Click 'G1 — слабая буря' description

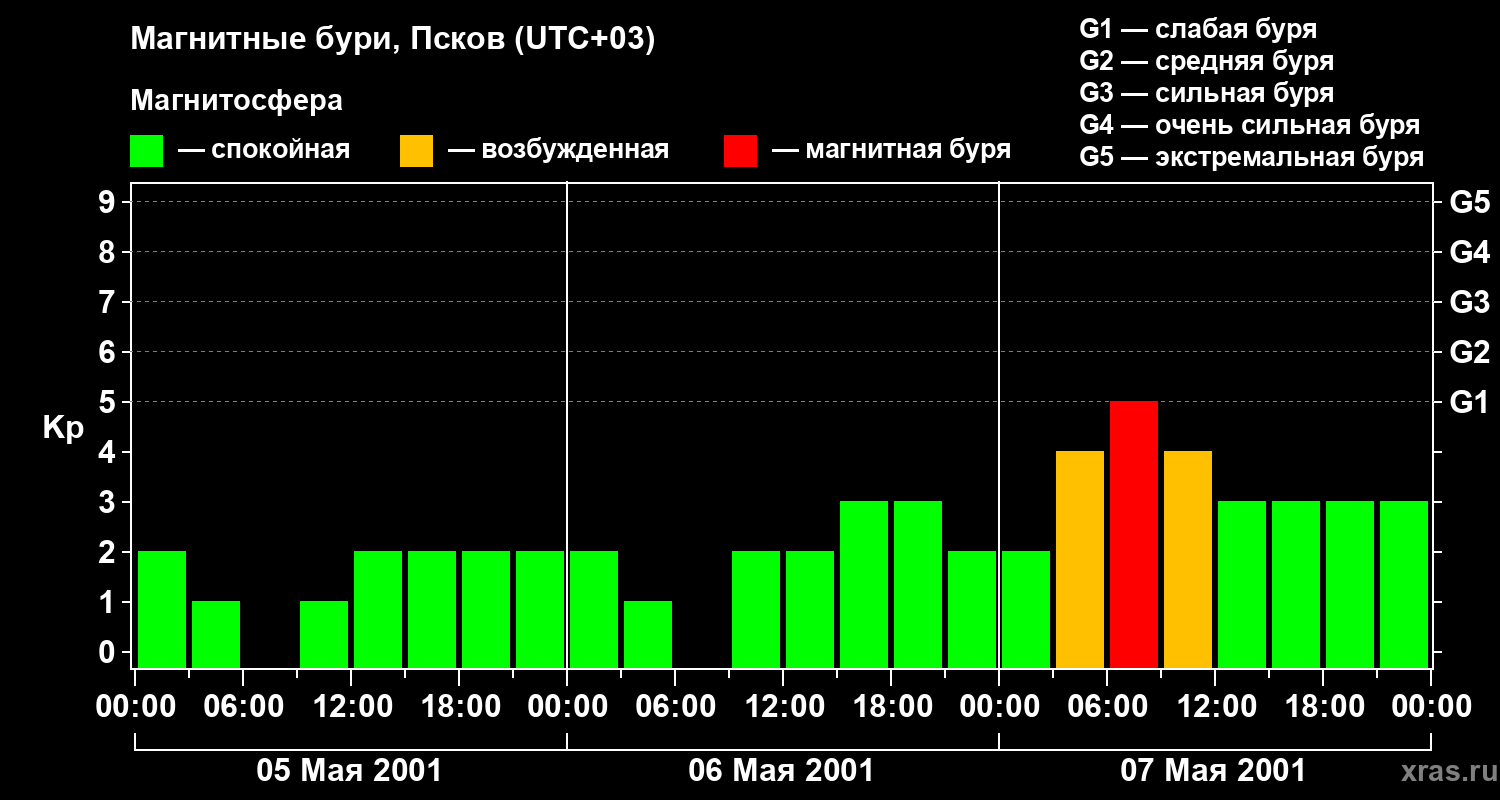1198,29
